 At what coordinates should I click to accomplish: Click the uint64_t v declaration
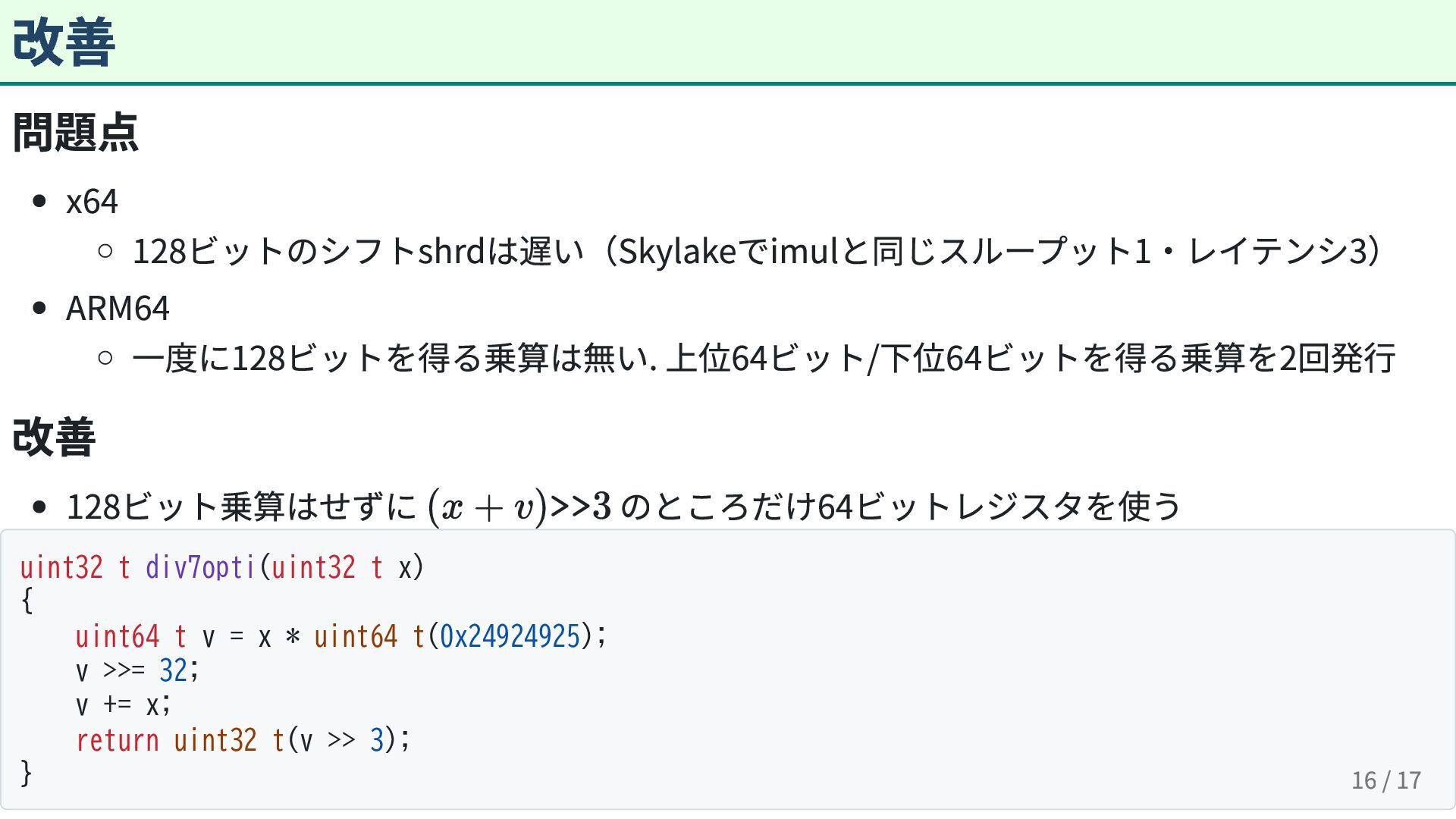tap(145, 636)
